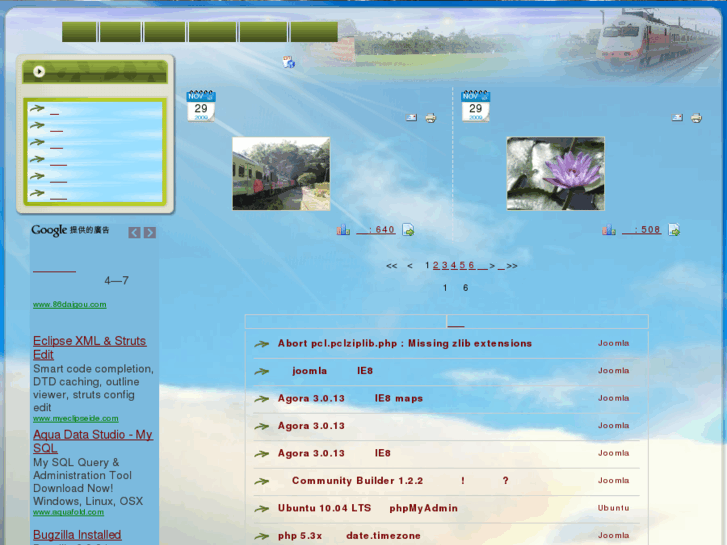Click the arrow icon beside Abort pcl.pclziplib.php row
Image resolution: width=727 pixels, height=545 pixels.
click(x=261, y=344)
